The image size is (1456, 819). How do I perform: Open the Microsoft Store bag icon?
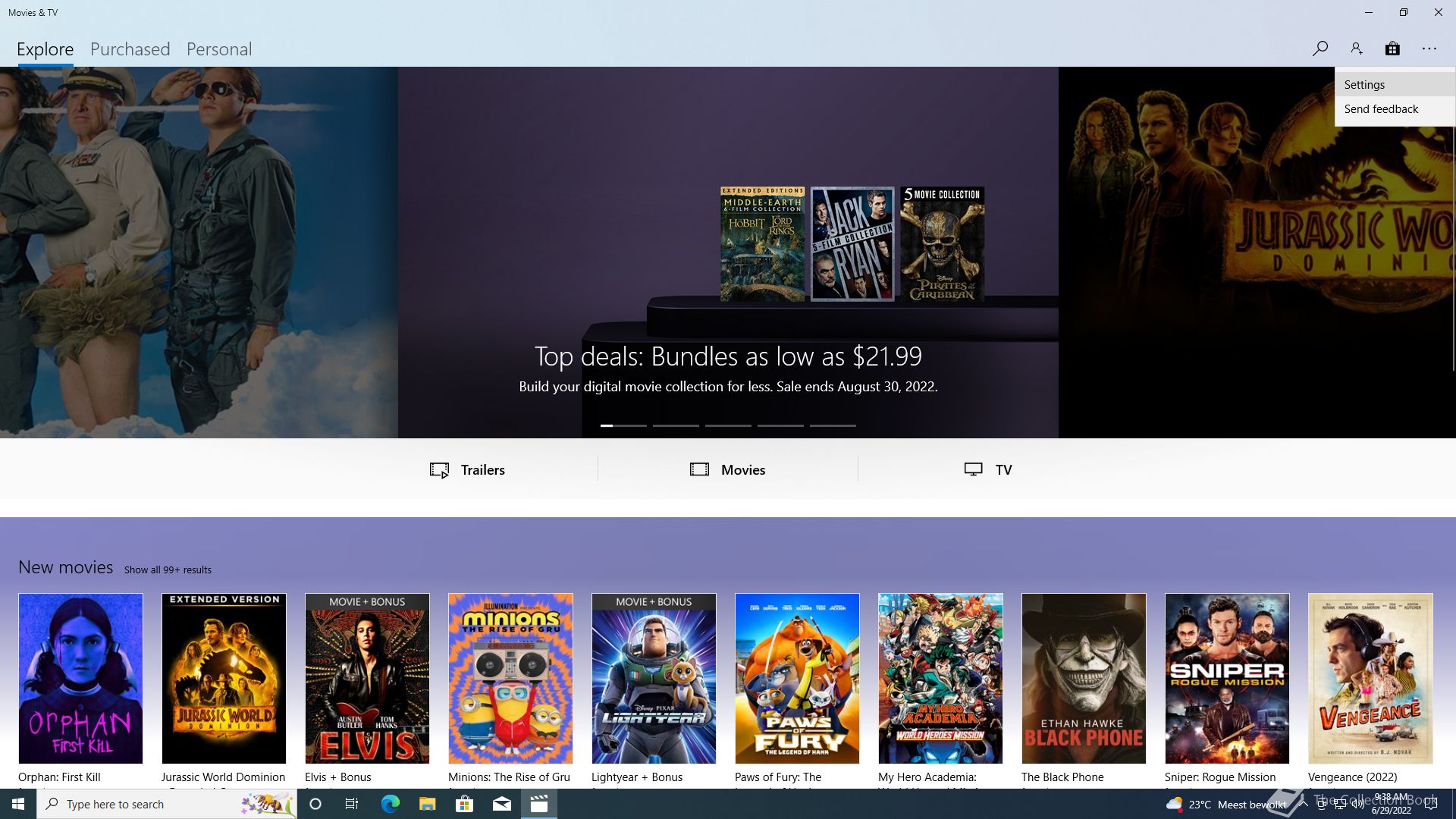point(1392,49)
